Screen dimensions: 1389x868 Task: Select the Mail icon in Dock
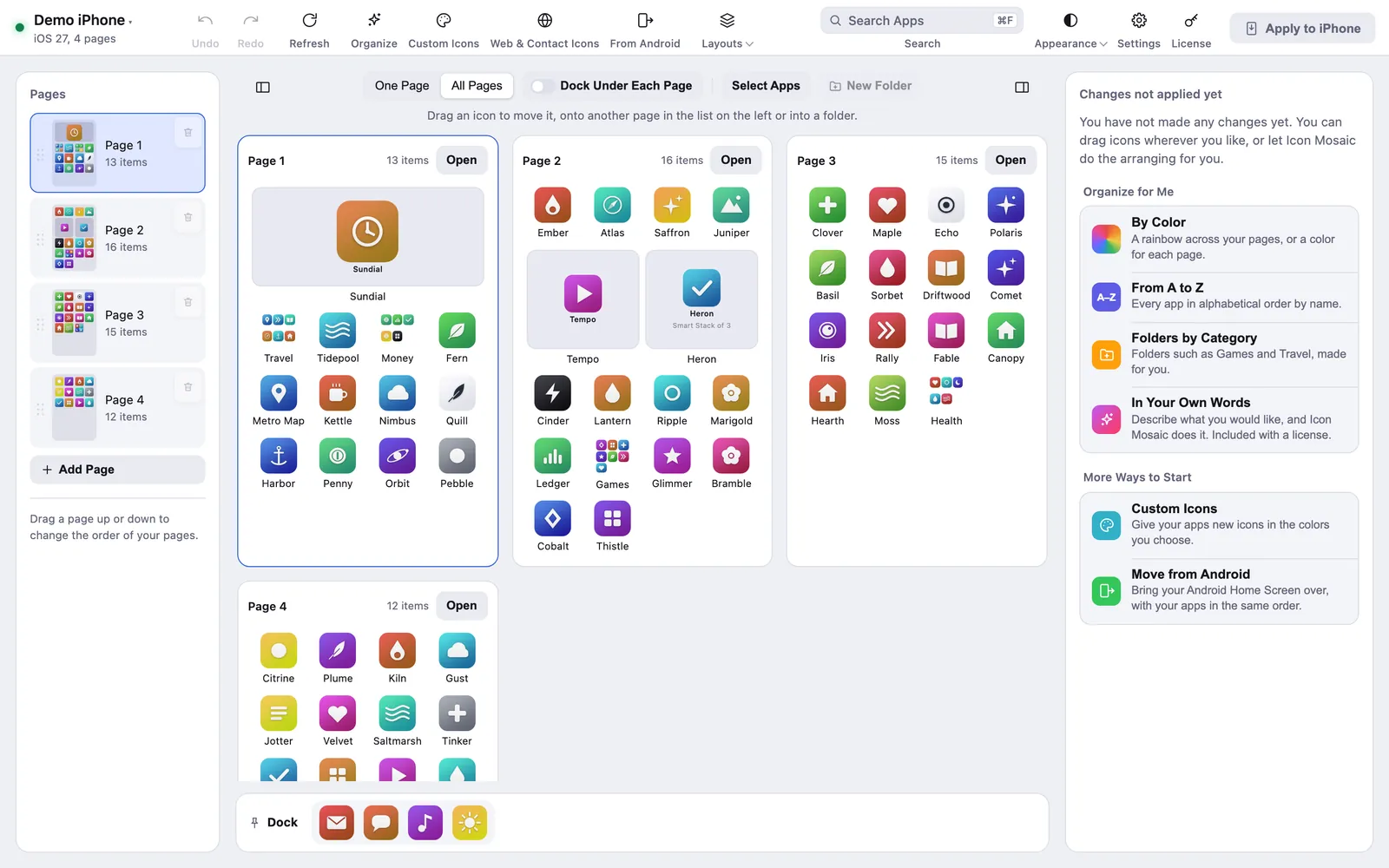coord(337,822)
